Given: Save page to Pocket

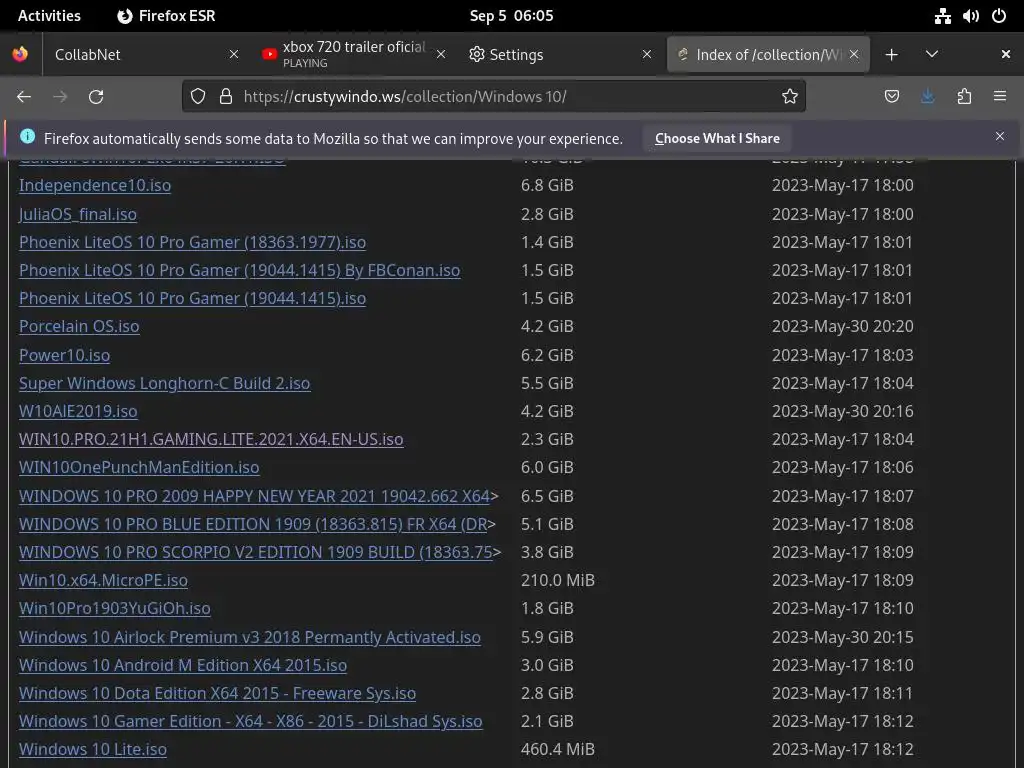Looking at the screenshot, I should (x=891, y=97).
